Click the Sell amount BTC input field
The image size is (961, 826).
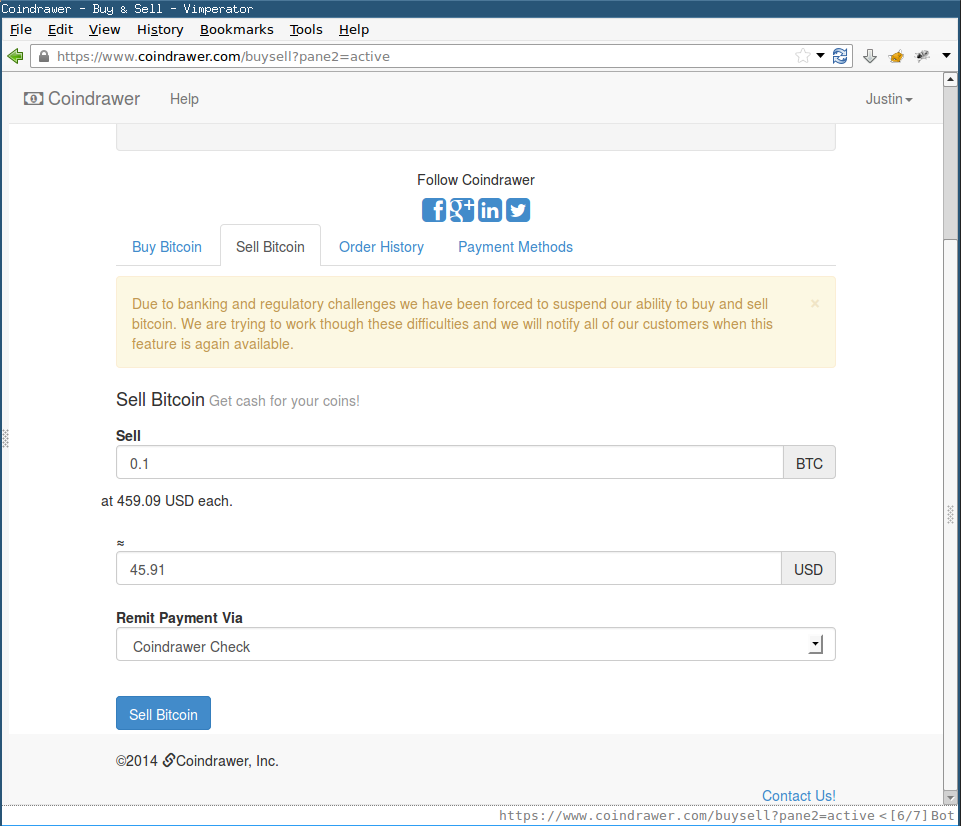point(450,463)
